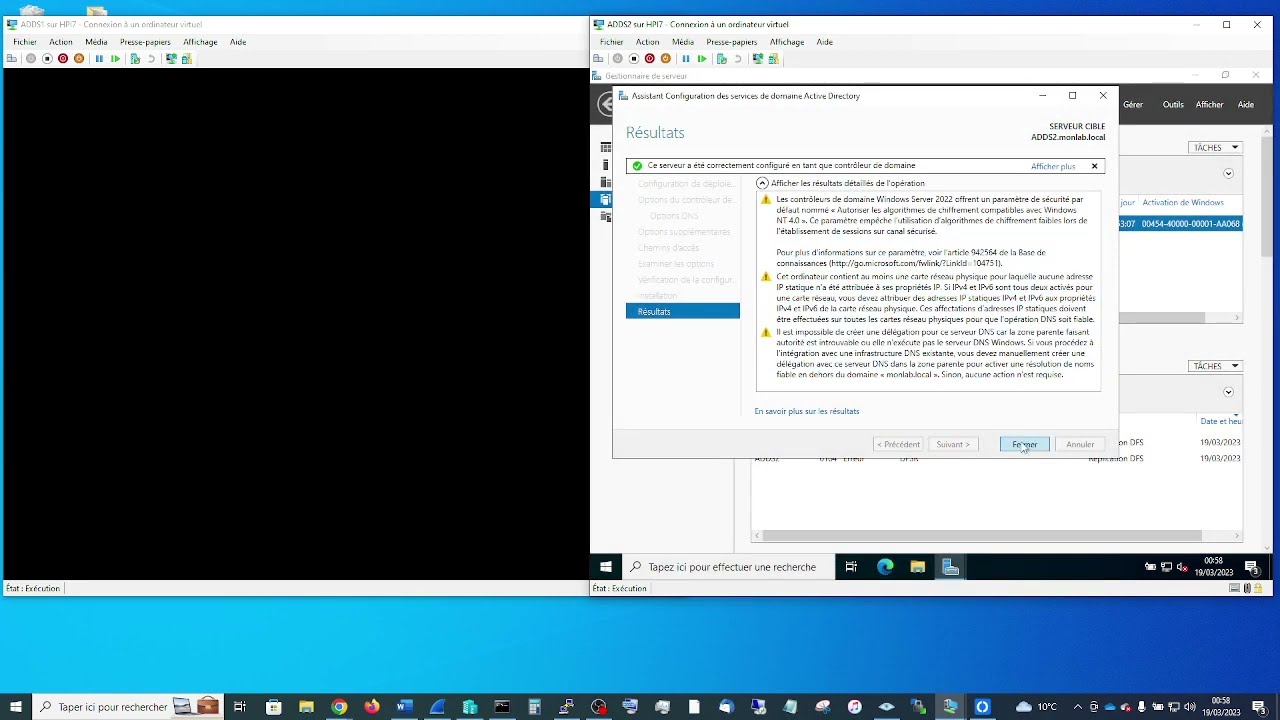
Task: Click Afficher plus link in notification bar
Action: pyautogui.click(x=1053, y=166)
